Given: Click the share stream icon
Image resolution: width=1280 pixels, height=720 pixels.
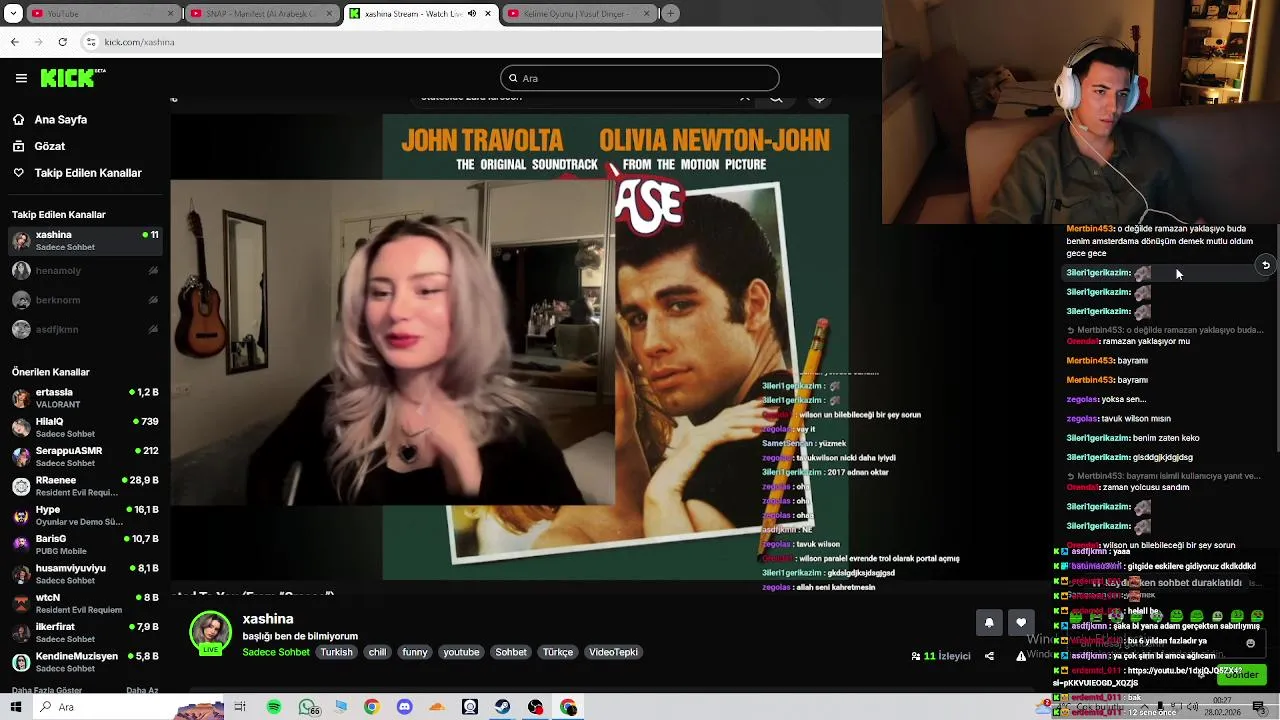Looking at the screenshot, I should coord(989,656).
